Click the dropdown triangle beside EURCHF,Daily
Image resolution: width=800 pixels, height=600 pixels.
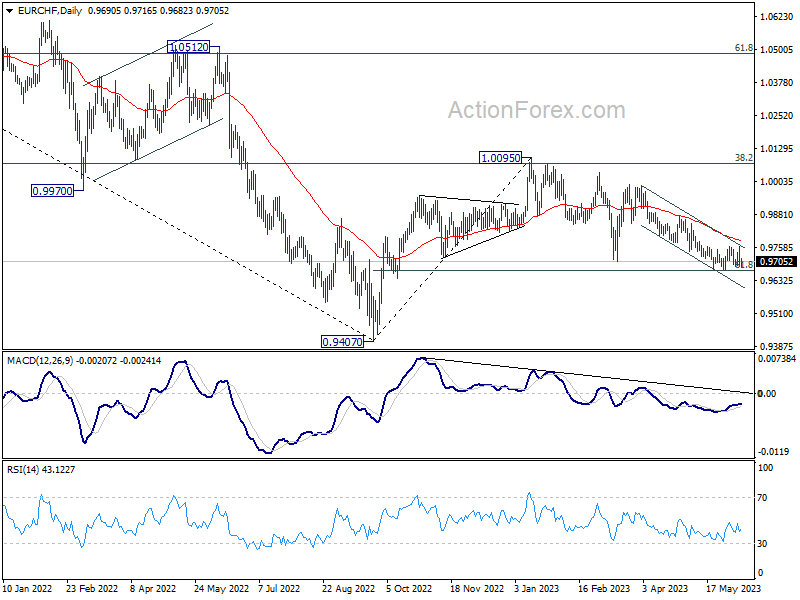(10, 11)
